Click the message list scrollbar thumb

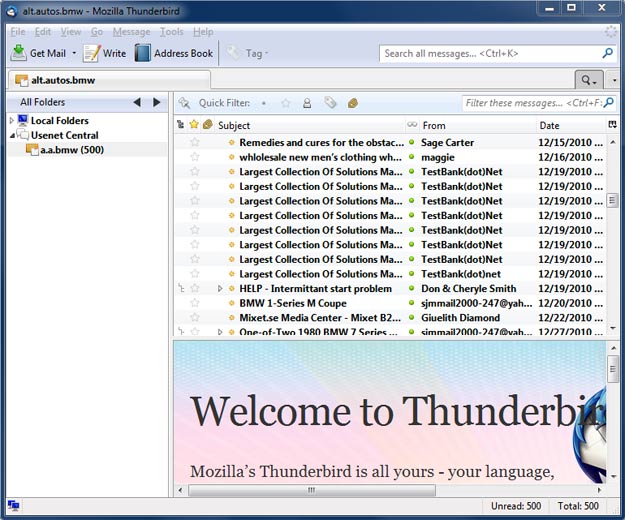(612, 200)
